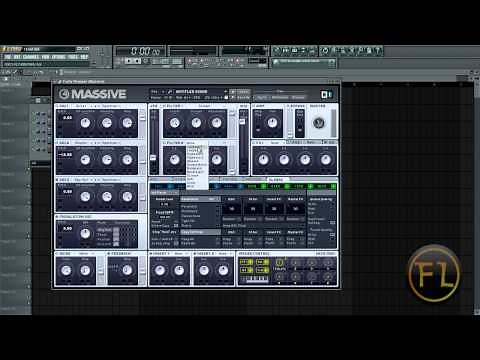Toggle the Modulation OSC power switch
Screen dimensions: 480x360
[x=57, y=217]
